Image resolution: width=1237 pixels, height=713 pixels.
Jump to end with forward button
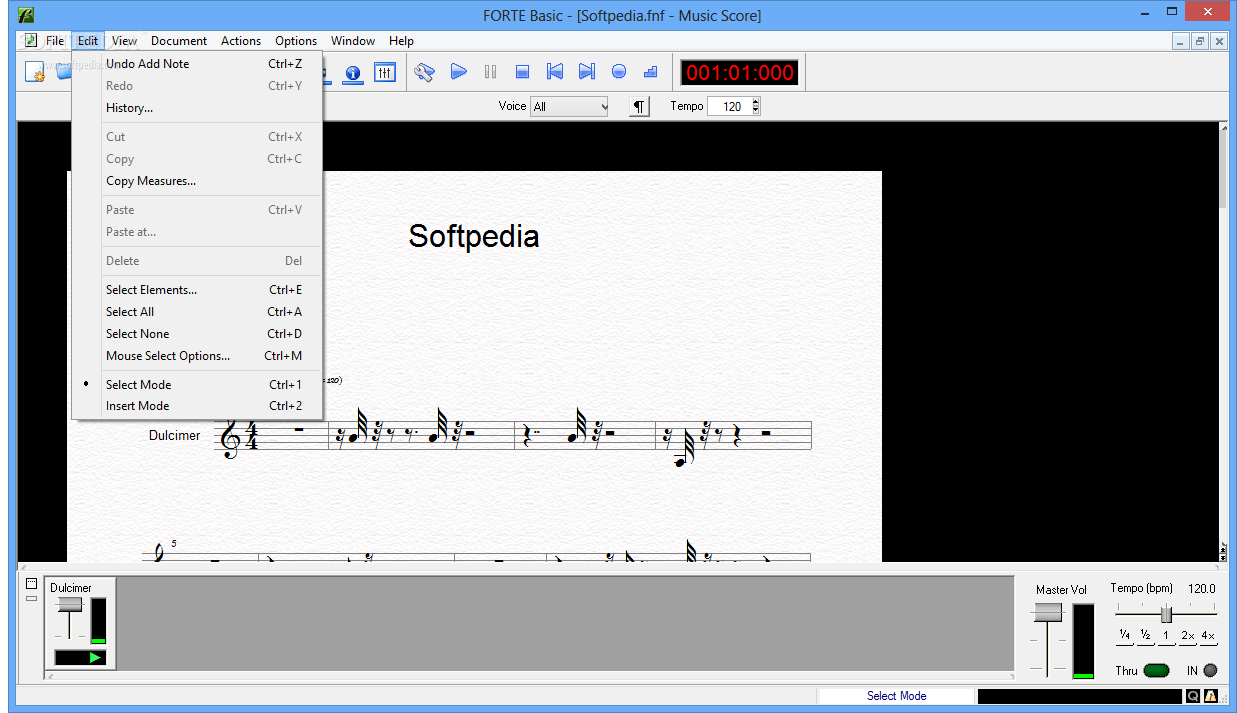(587, 72)
